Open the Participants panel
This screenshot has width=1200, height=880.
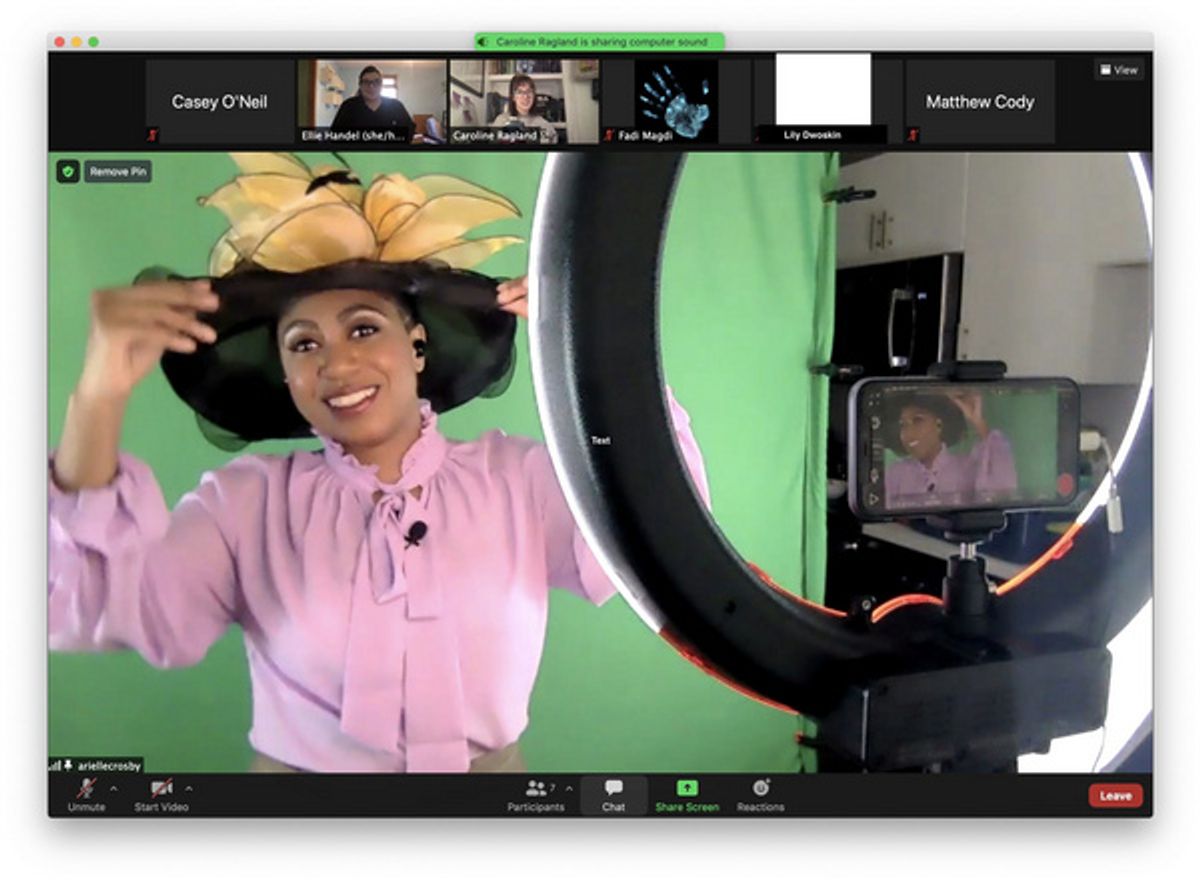(x=535, y=790)
